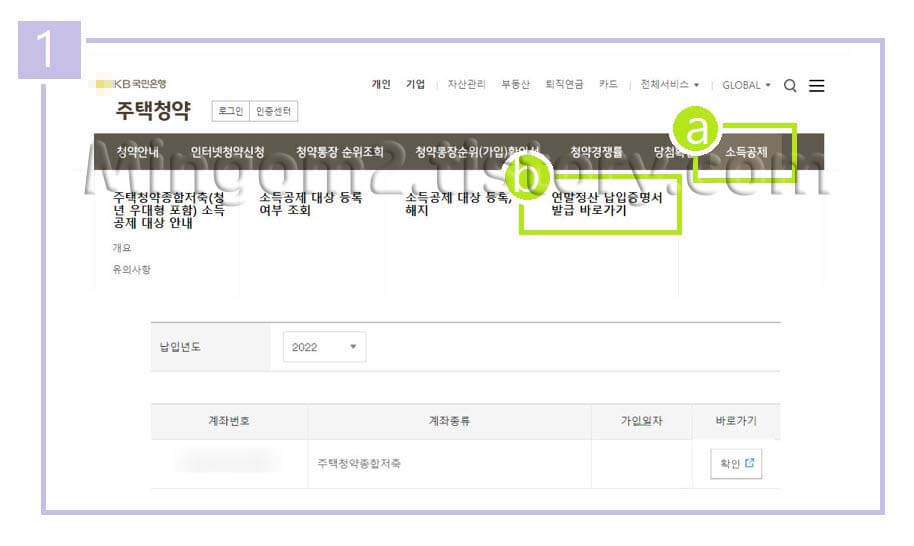Click the 로그인 button
The image size is (914, 546).
[231, 111]
